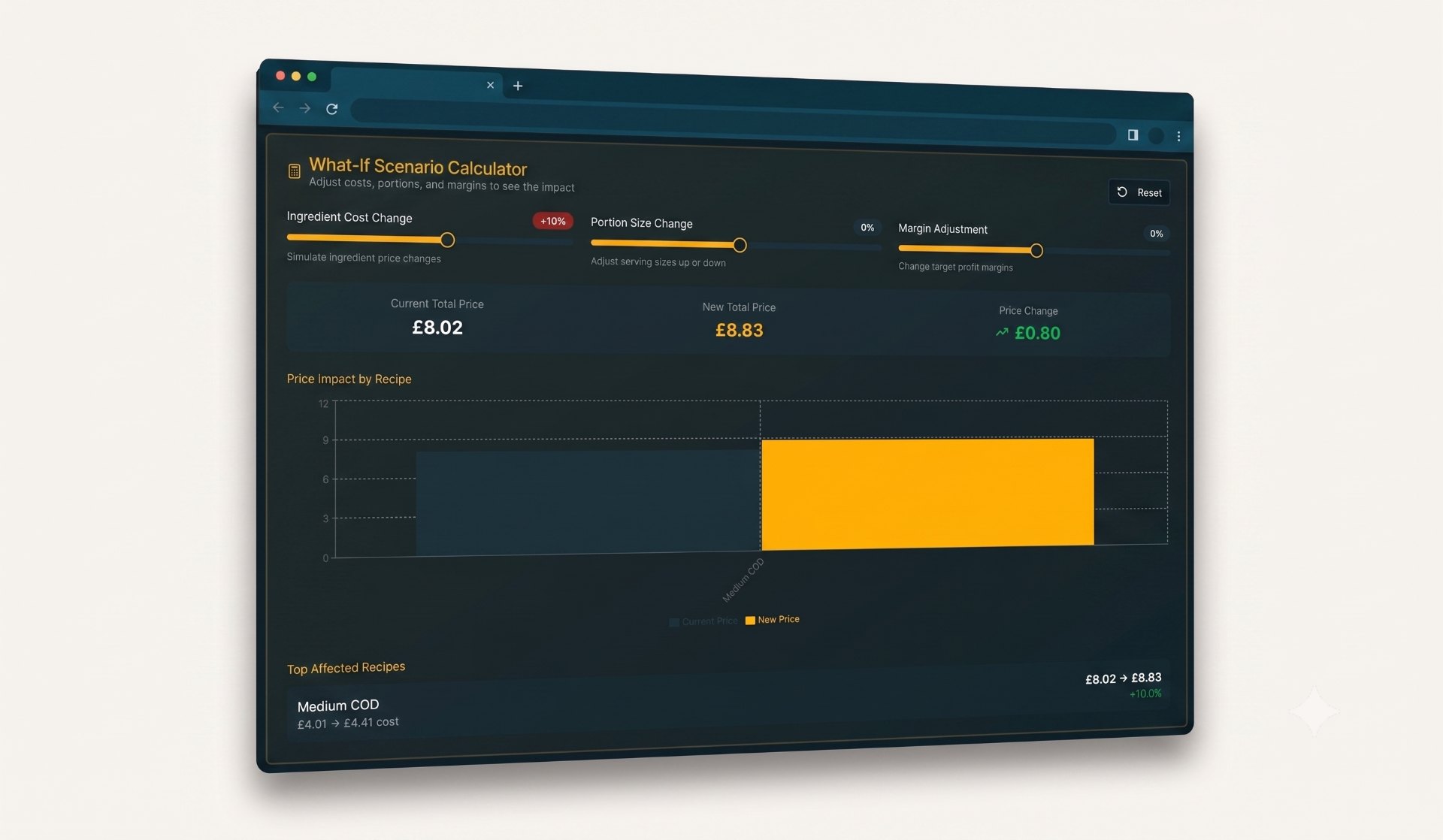
Task: Click the orange New Price bar
Action: [x=927, y=494]
